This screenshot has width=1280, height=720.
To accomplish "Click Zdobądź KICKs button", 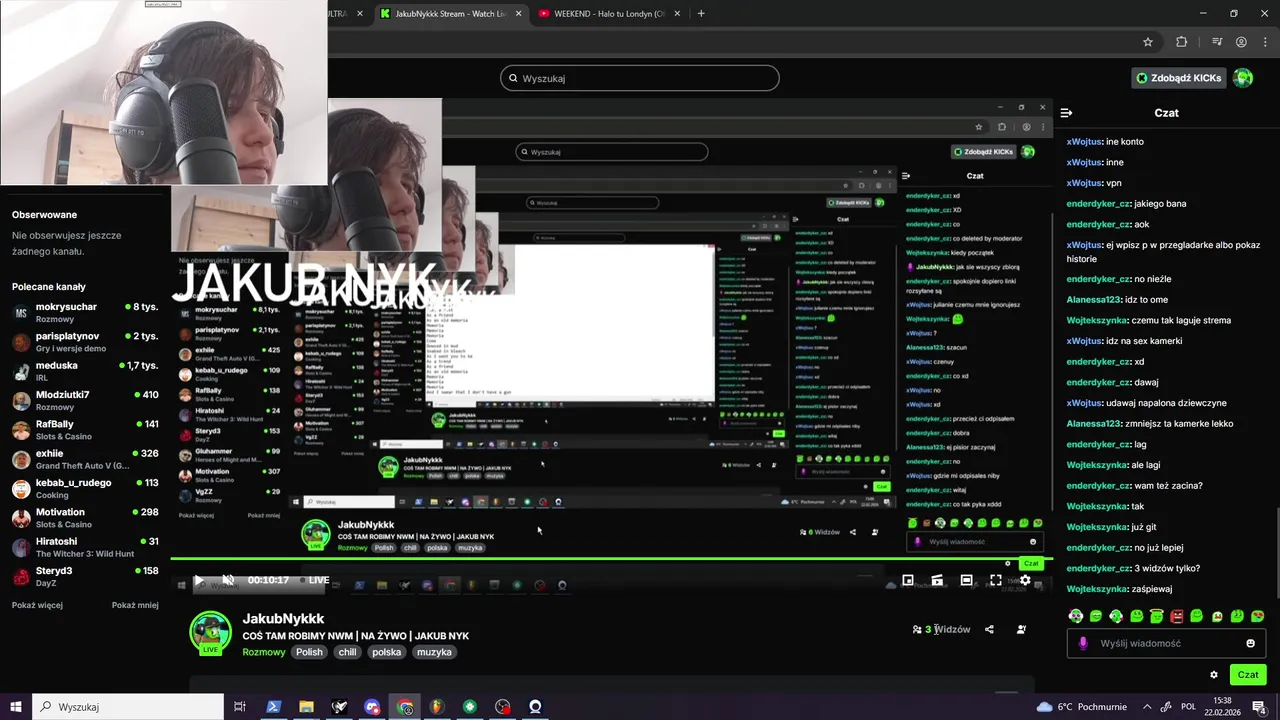I will [1179, 78].
